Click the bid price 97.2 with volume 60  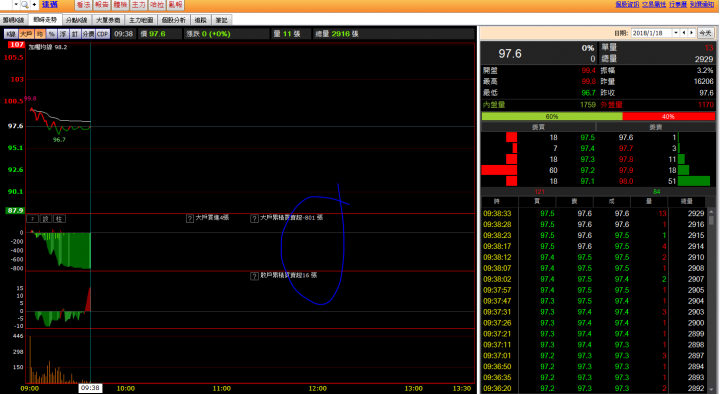[x=587, y=170]
